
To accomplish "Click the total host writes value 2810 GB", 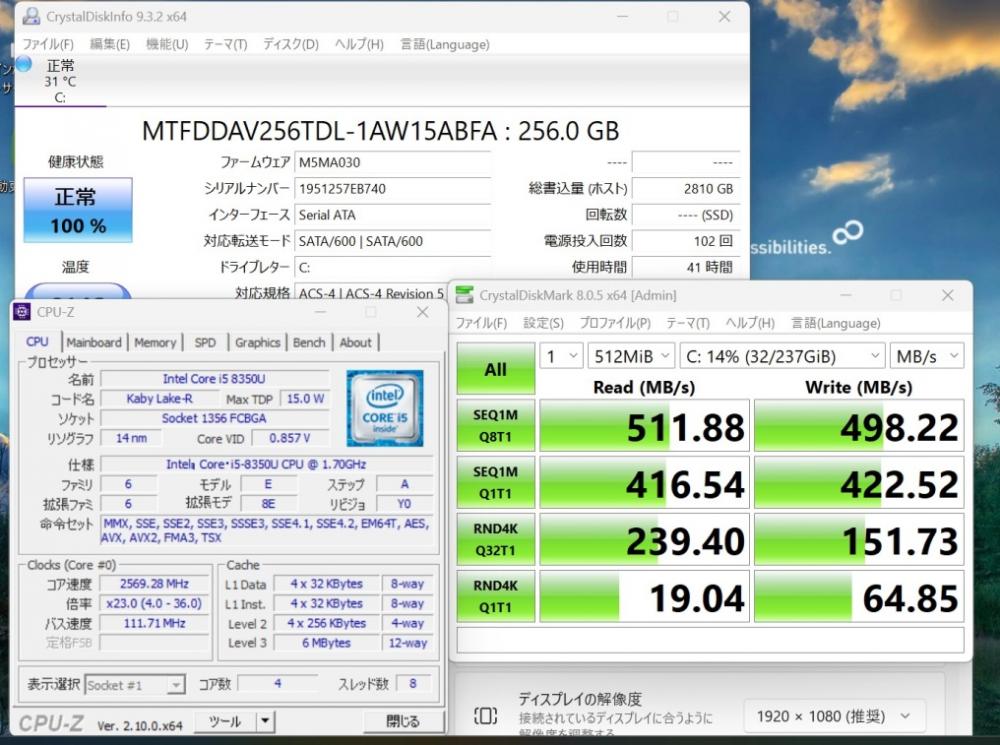I will click(x=686, y=188).
